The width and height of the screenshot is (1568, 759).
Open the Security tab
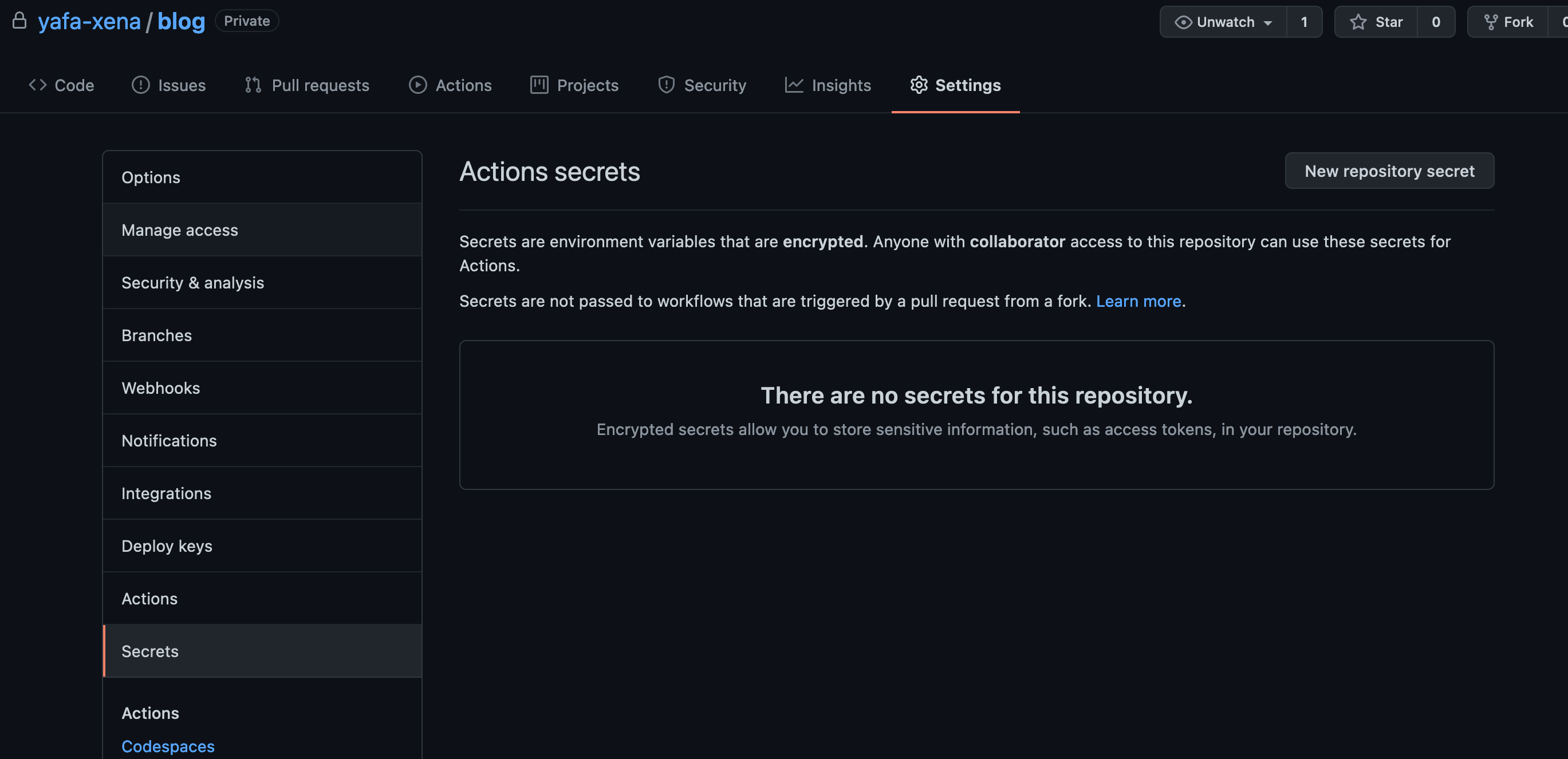[703, 85]
